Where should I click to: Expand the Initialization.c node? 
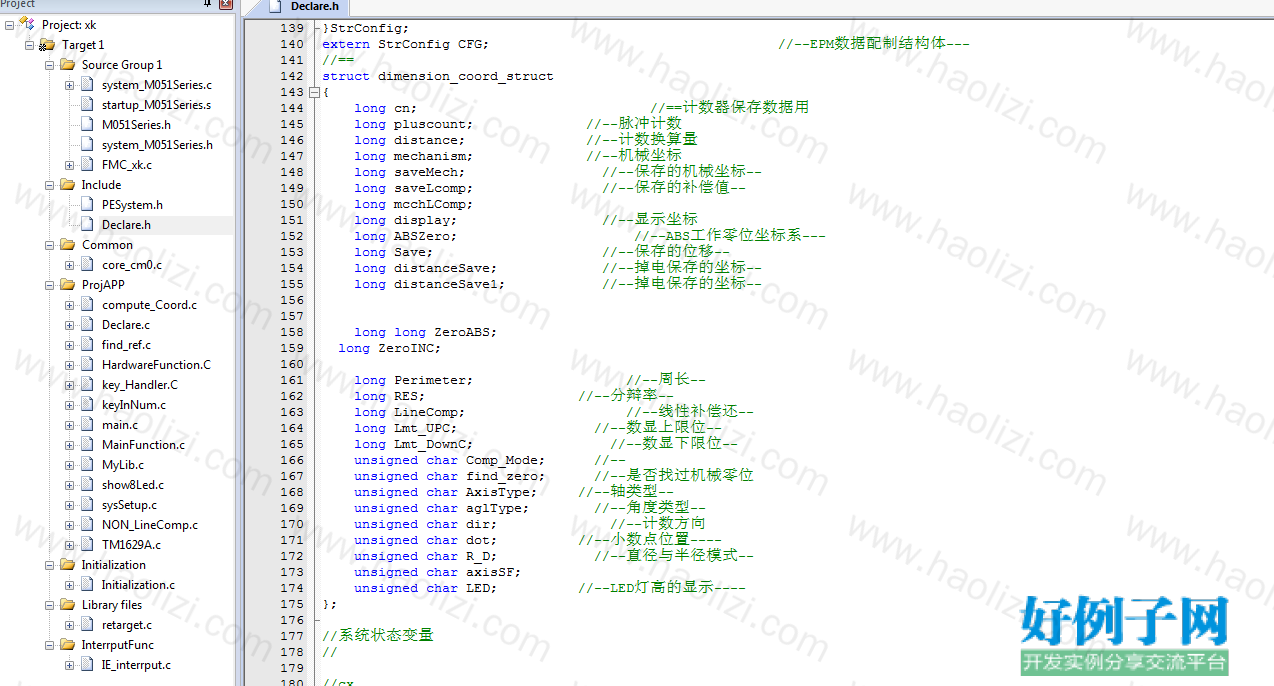click(x=69, y=585)
